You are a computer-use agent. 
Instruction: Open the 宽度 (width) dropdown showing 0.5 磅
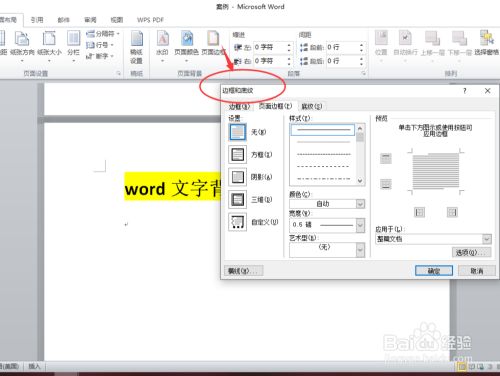coord(327,225)
